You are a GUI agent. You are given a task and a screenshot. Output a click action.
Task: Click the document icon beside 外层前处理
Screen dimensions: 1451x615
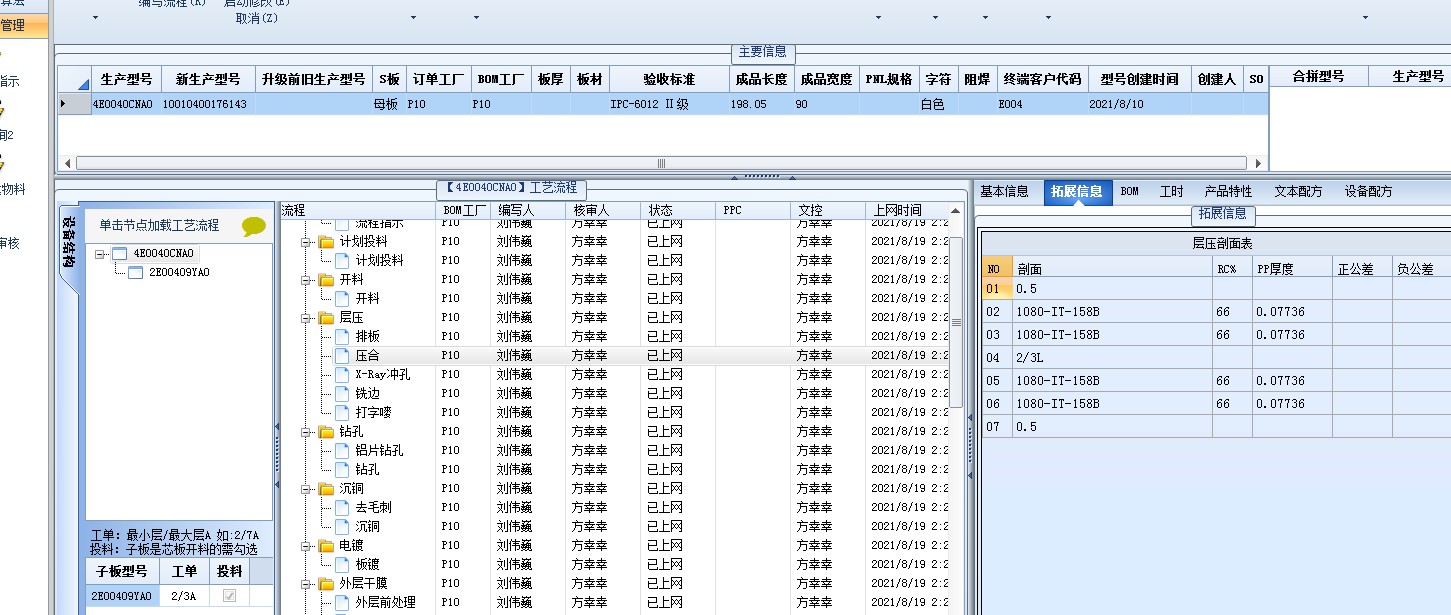342,603
